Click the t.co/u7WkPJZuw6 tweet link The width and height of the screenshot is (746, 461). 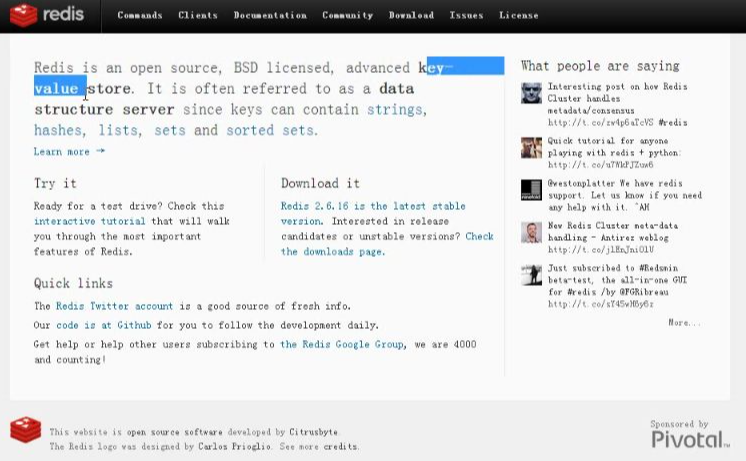tap(600, 165)
